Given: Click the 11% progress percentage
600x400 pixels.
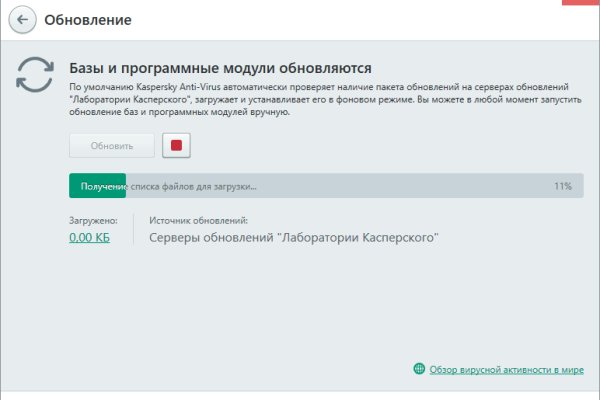Looking at the screenshot, I should pyautogui.click(x=562, y=186).
